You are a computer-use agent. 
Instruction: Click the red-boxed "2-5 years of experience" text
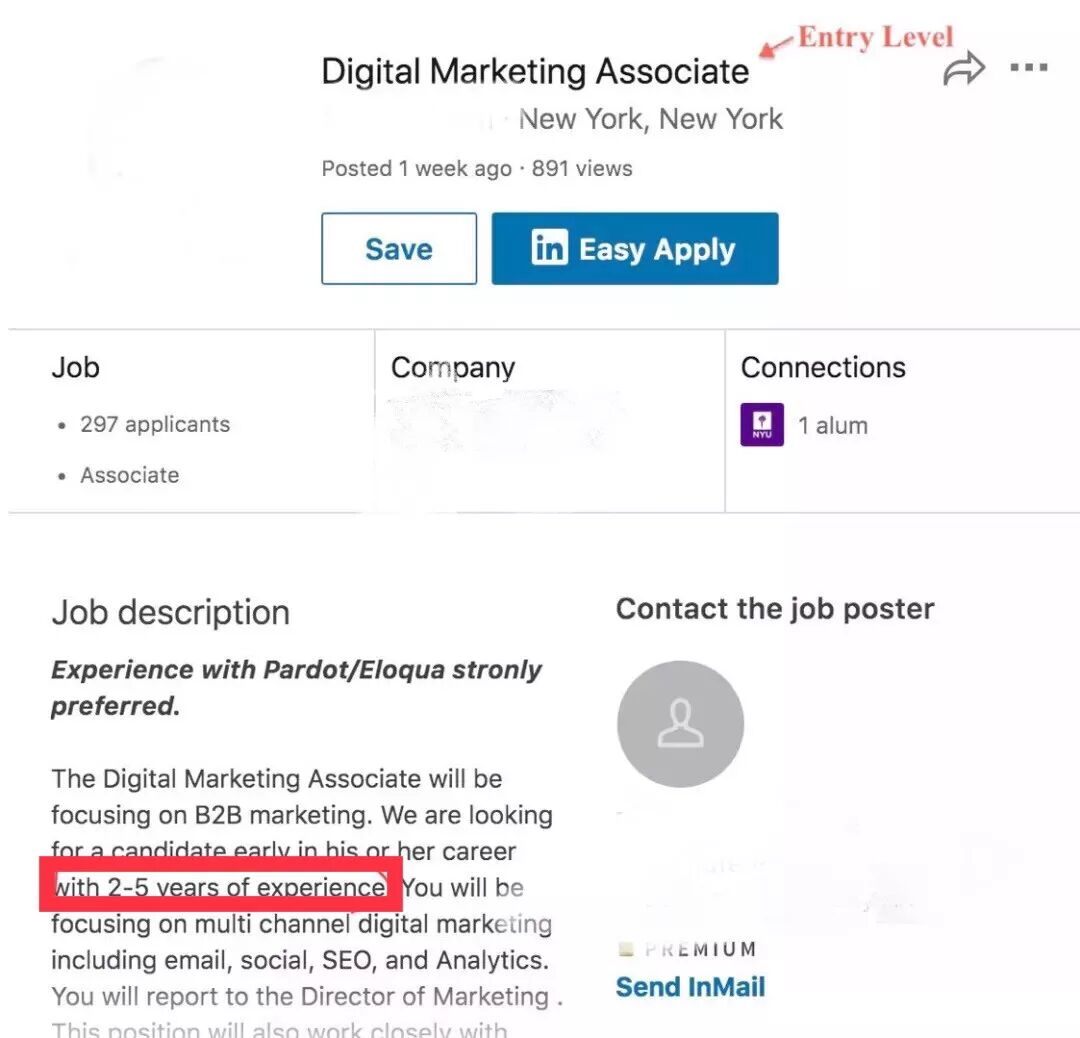pyautogui.click(x=220, y=886)
